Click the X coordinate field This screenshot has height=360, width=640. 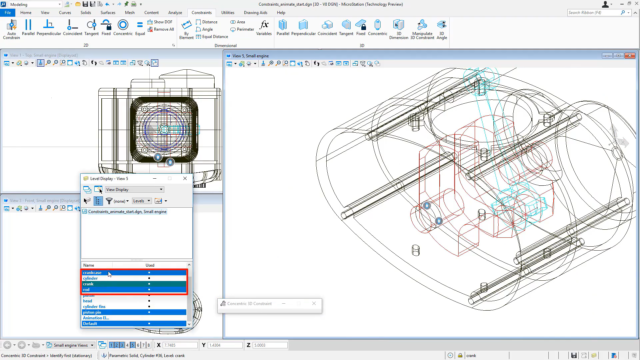tap(180, 345)
